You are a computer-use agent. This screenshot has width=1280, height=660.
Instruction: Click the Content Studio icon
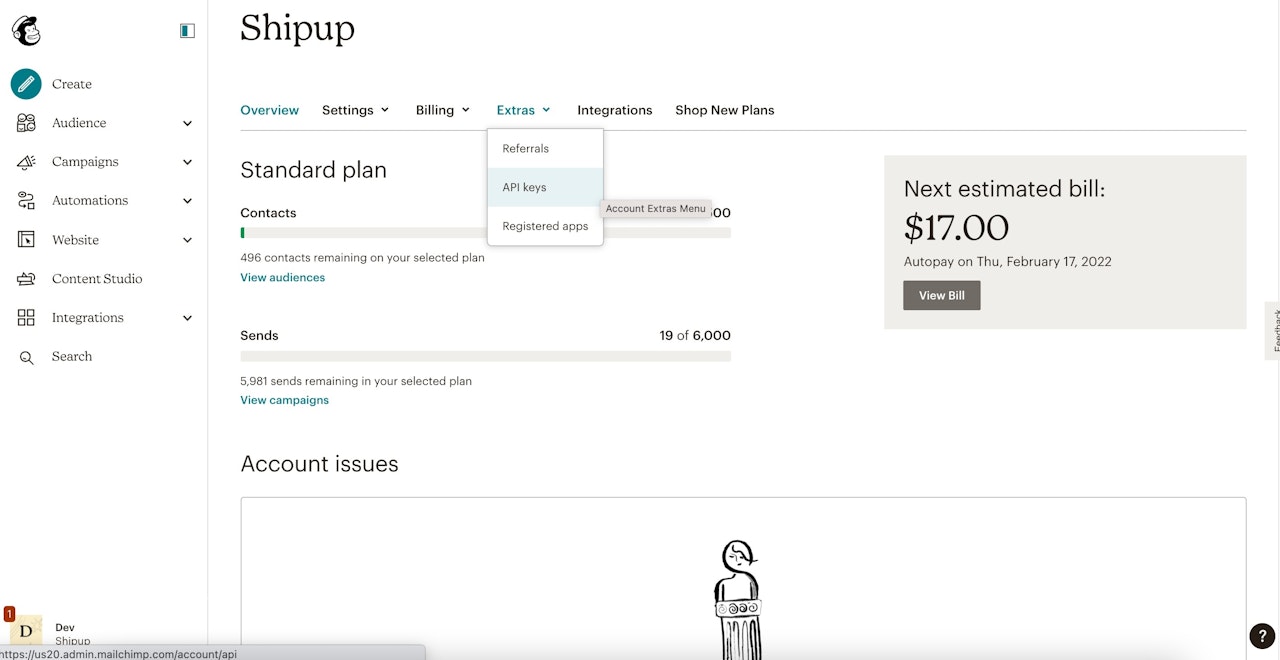pos(26,279)
